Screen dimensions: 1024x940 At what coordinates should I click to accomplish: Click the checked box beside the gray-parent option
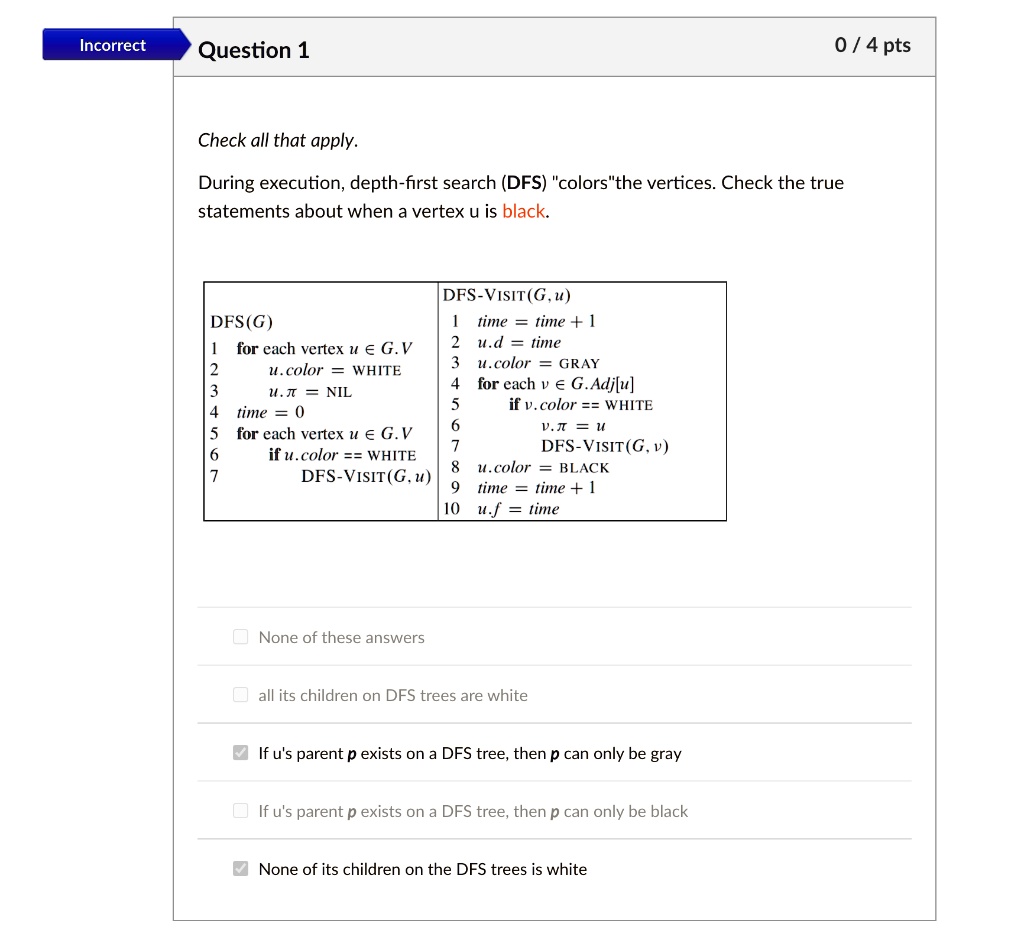(x=240, y=752)
